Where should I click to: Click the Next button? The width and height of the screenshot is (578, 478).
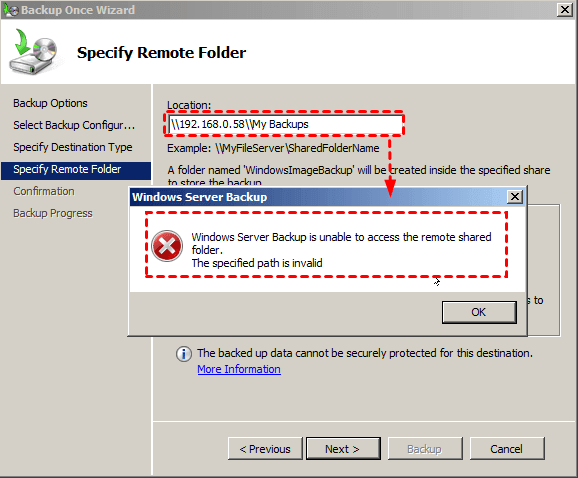(343, 449)
